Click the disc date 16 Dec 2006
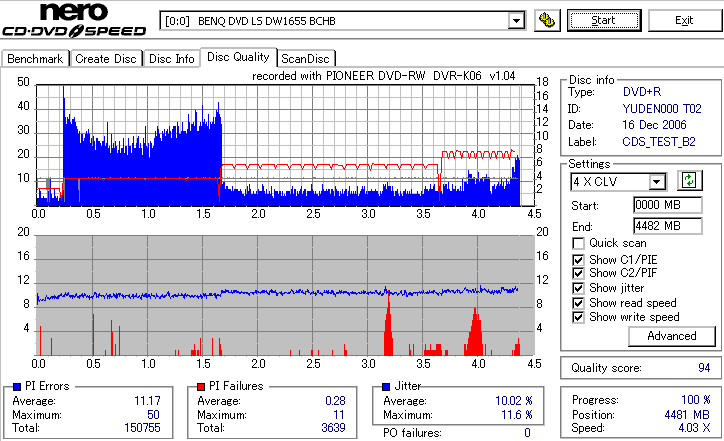 pos(654,125)
